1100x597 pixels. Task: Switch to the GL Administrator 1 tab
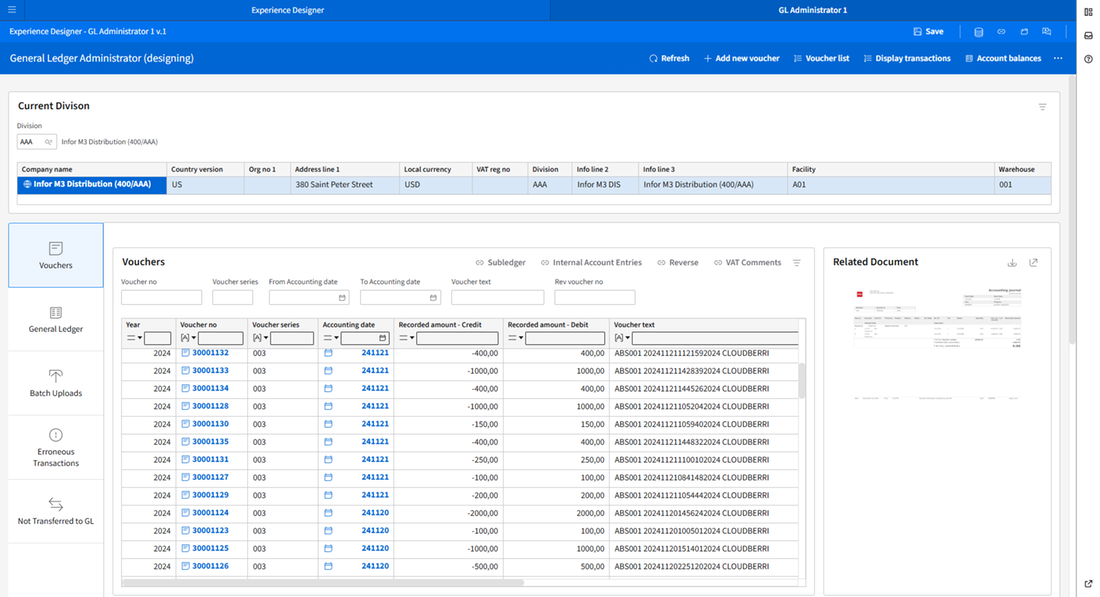coord(812,10)
